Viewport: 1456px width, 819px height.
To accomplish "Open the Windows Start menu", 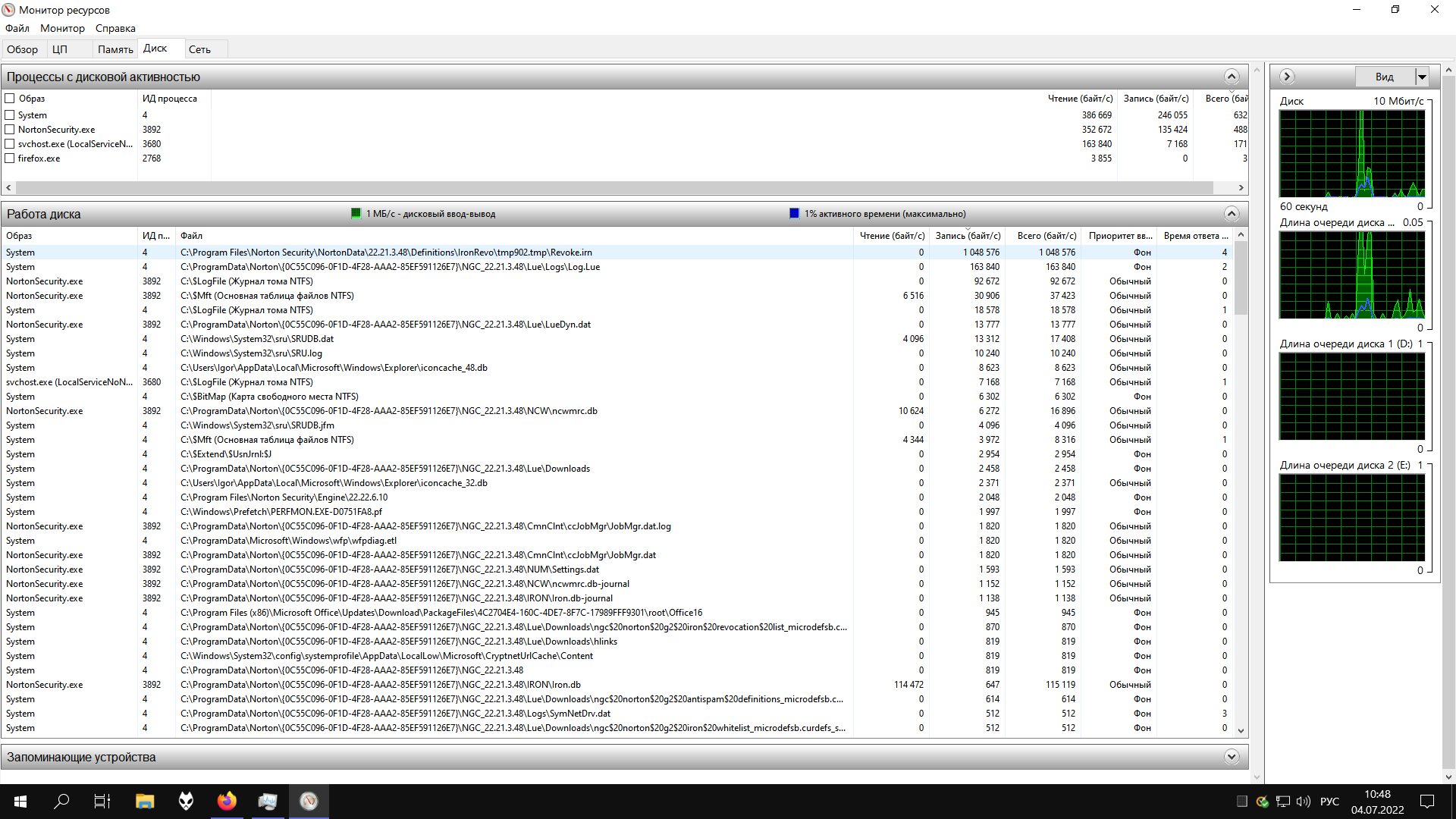I will [x=20, y=801].
